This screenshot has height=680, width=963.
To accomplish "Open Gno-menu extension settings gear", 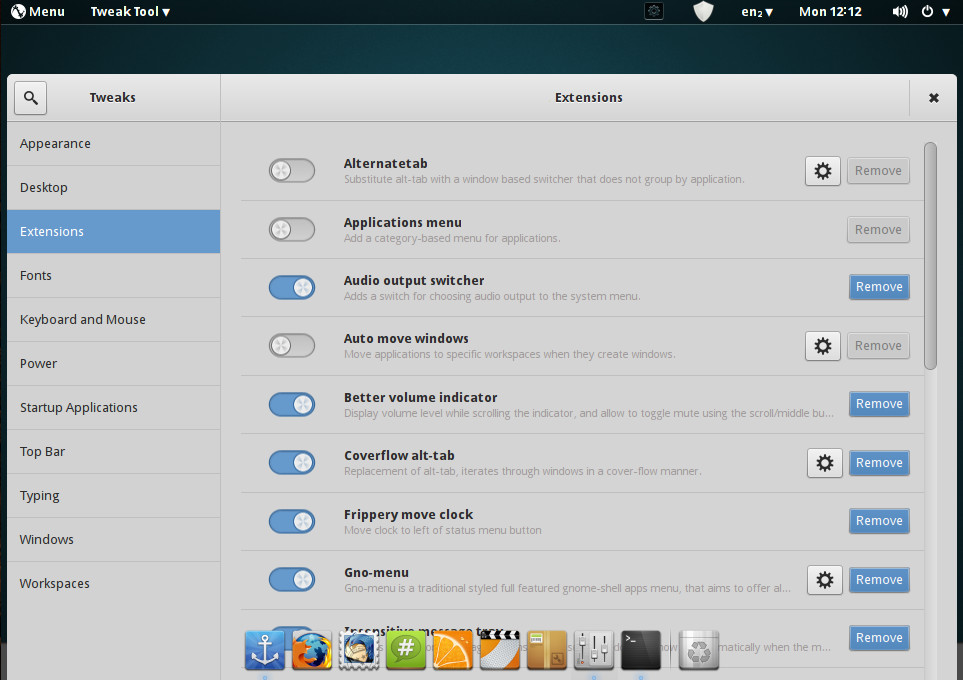I will pos(824,580).
